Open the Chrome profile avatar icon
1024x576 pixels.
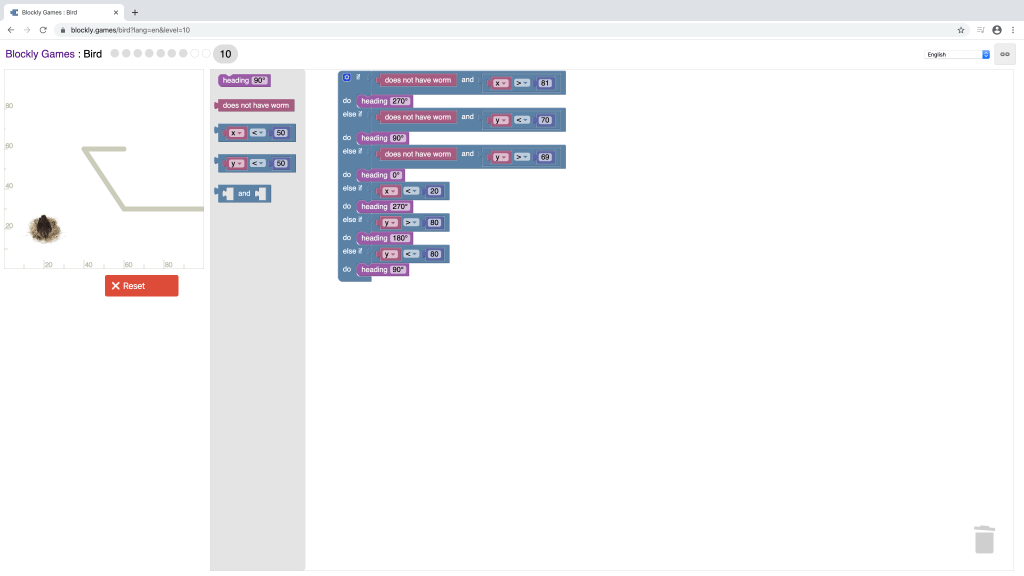996,30
